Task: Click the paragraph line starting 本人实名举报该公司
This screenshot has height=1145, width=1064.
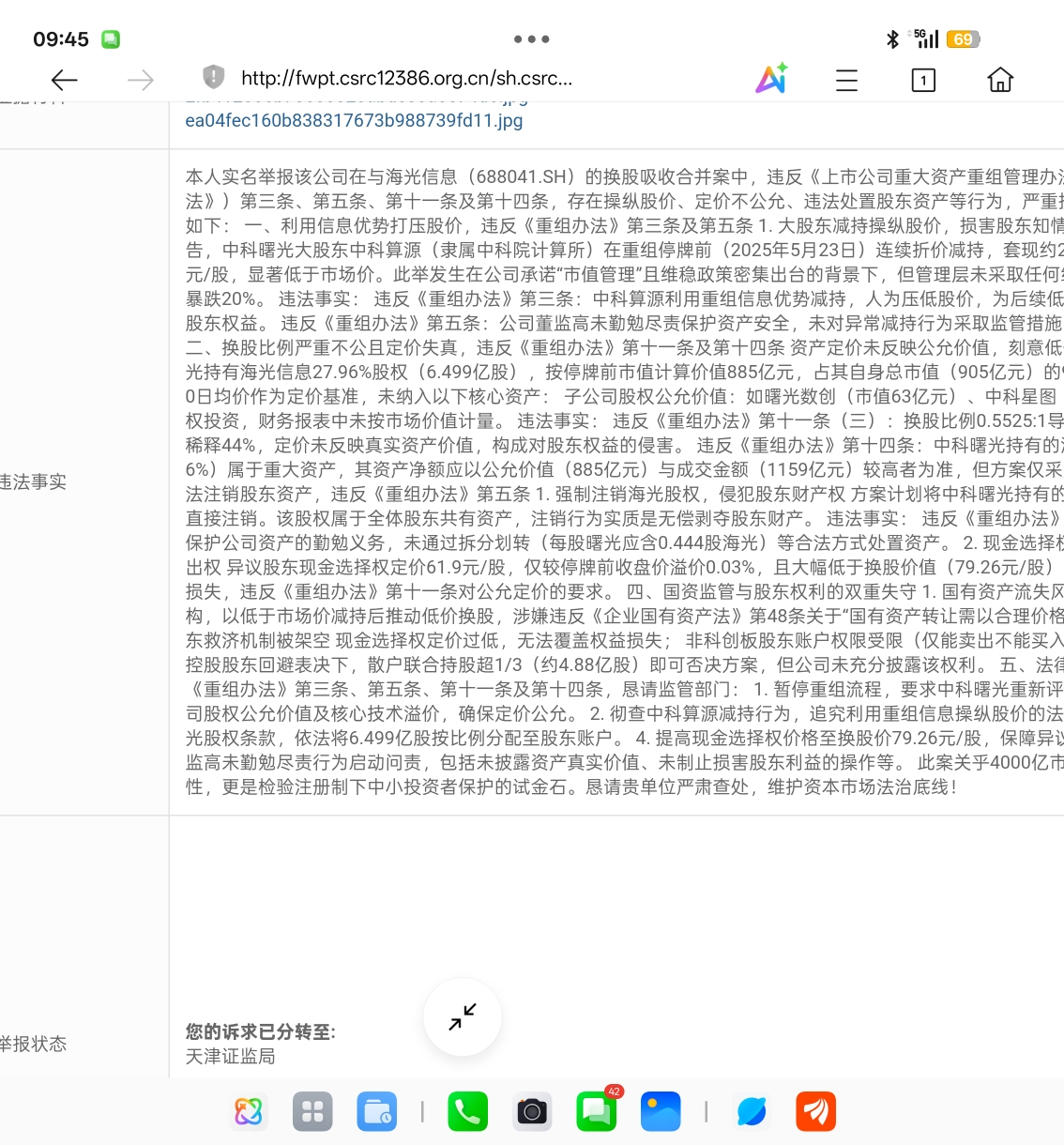Action: (x=624, y=176)
